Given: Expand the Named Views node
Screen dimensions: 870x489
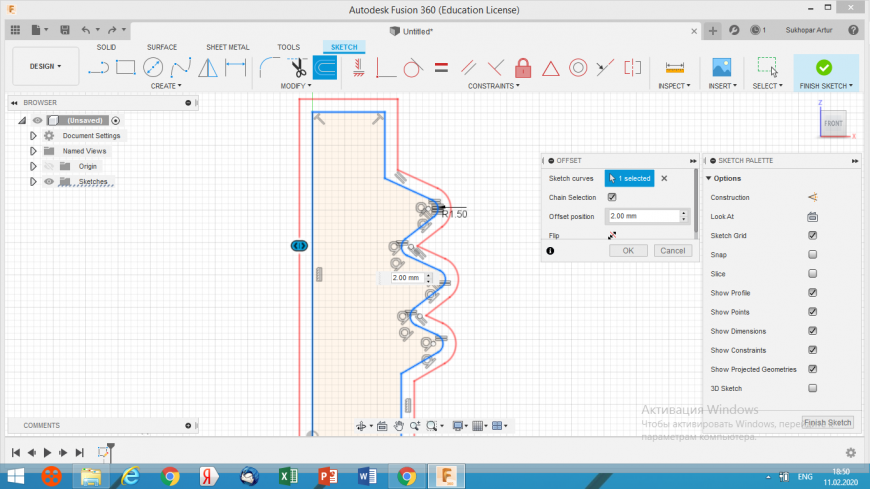Looking at the screenshot, I should [x=33, y=151].
